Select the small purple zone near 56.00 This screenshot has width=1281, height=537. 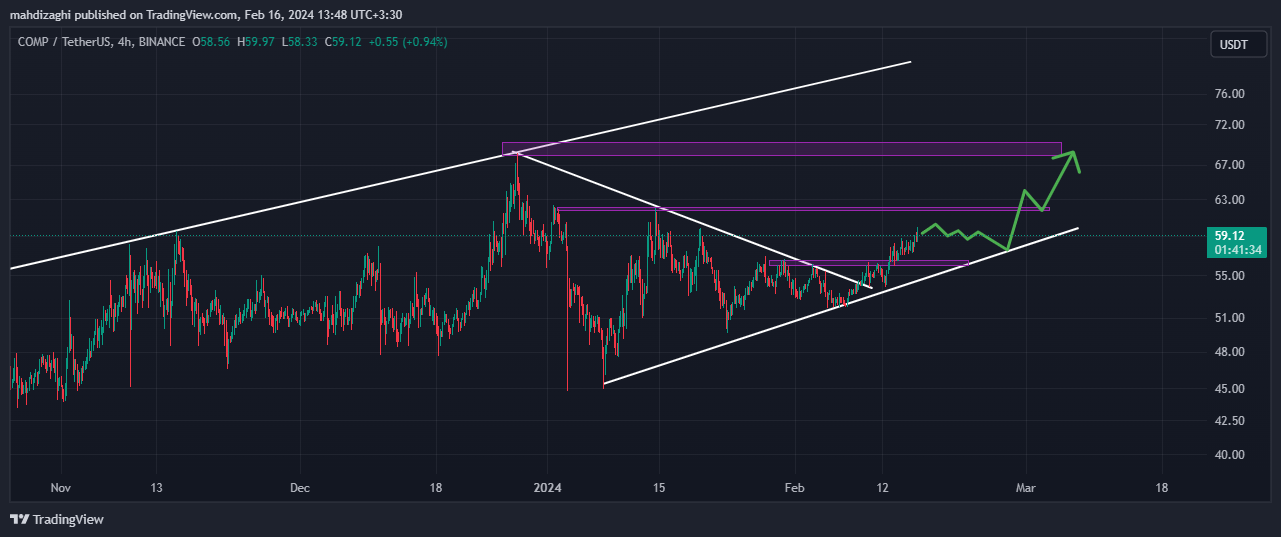(x=869, y=263)
